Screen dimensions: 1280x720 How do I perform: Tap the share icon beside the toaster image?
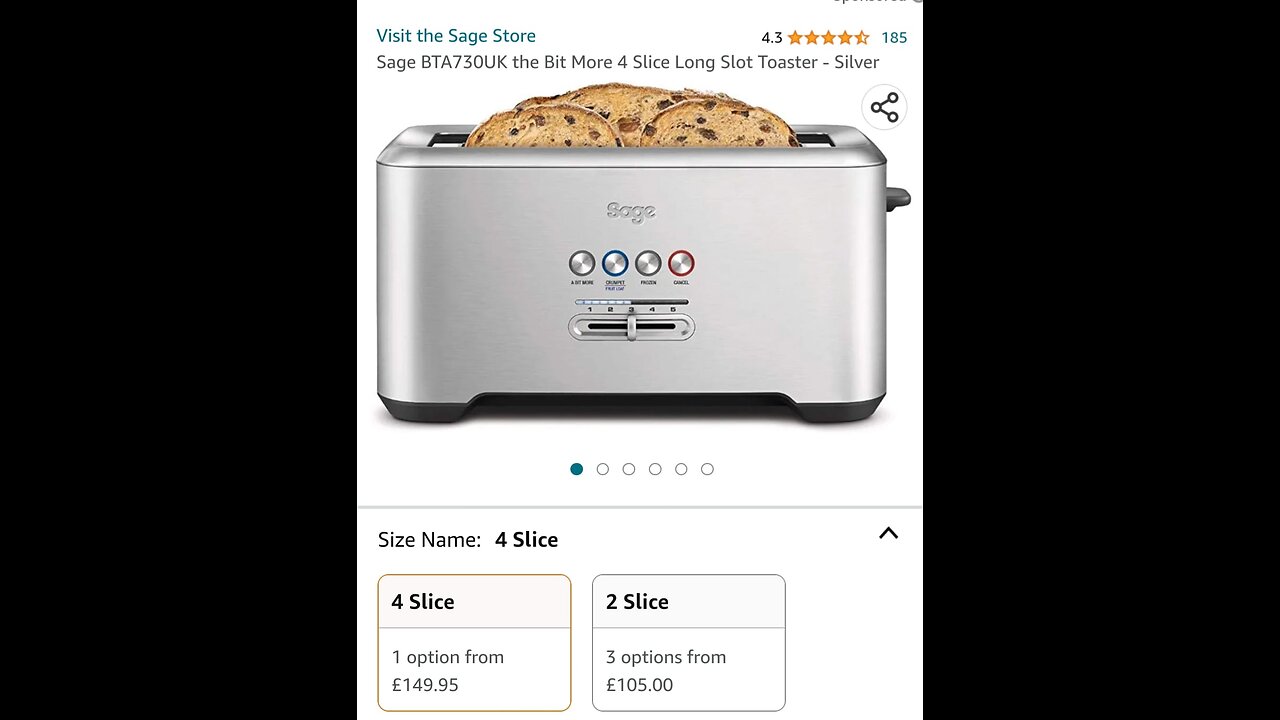tap(884, 107)
